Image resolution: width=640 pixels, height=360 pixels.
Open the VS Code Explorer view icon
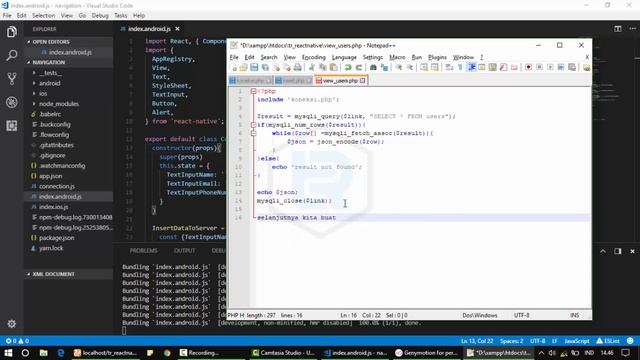click(11, 32)
